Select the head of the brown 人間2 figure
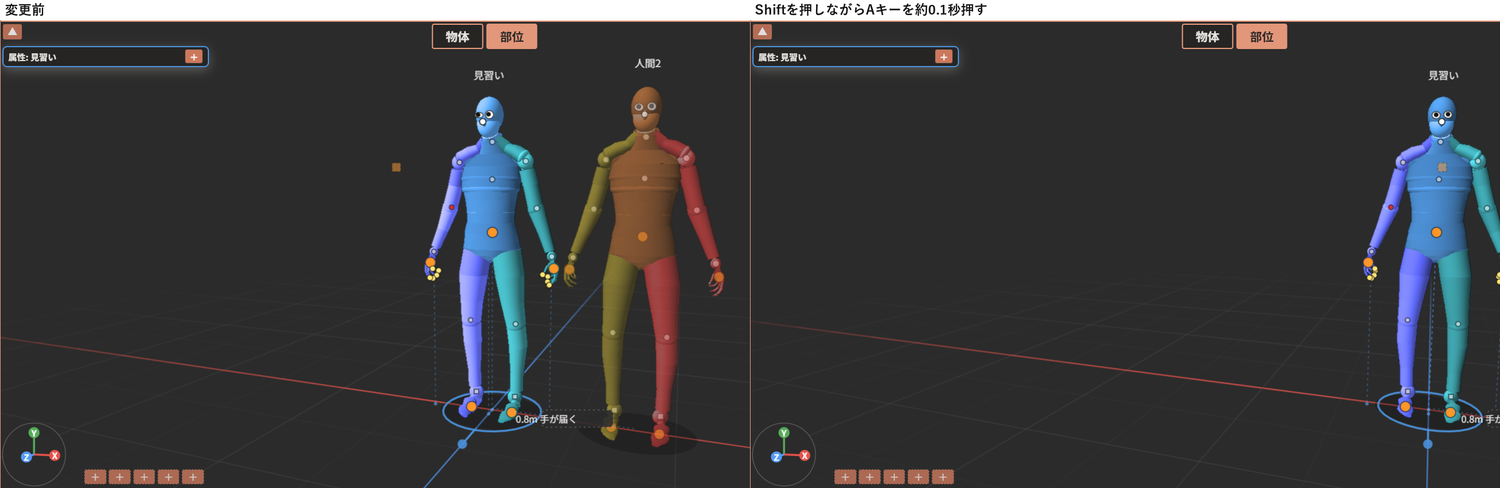This screenshot has height=488, width=1500. 647,109
